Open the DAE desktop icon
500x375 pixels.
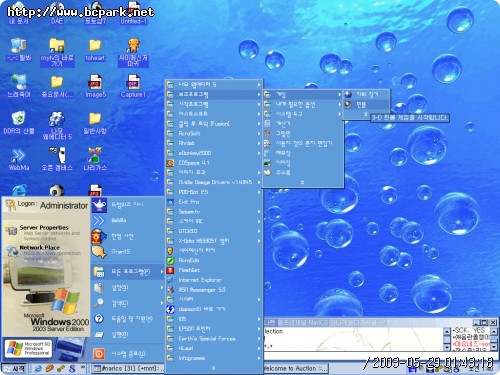[57, 13]
